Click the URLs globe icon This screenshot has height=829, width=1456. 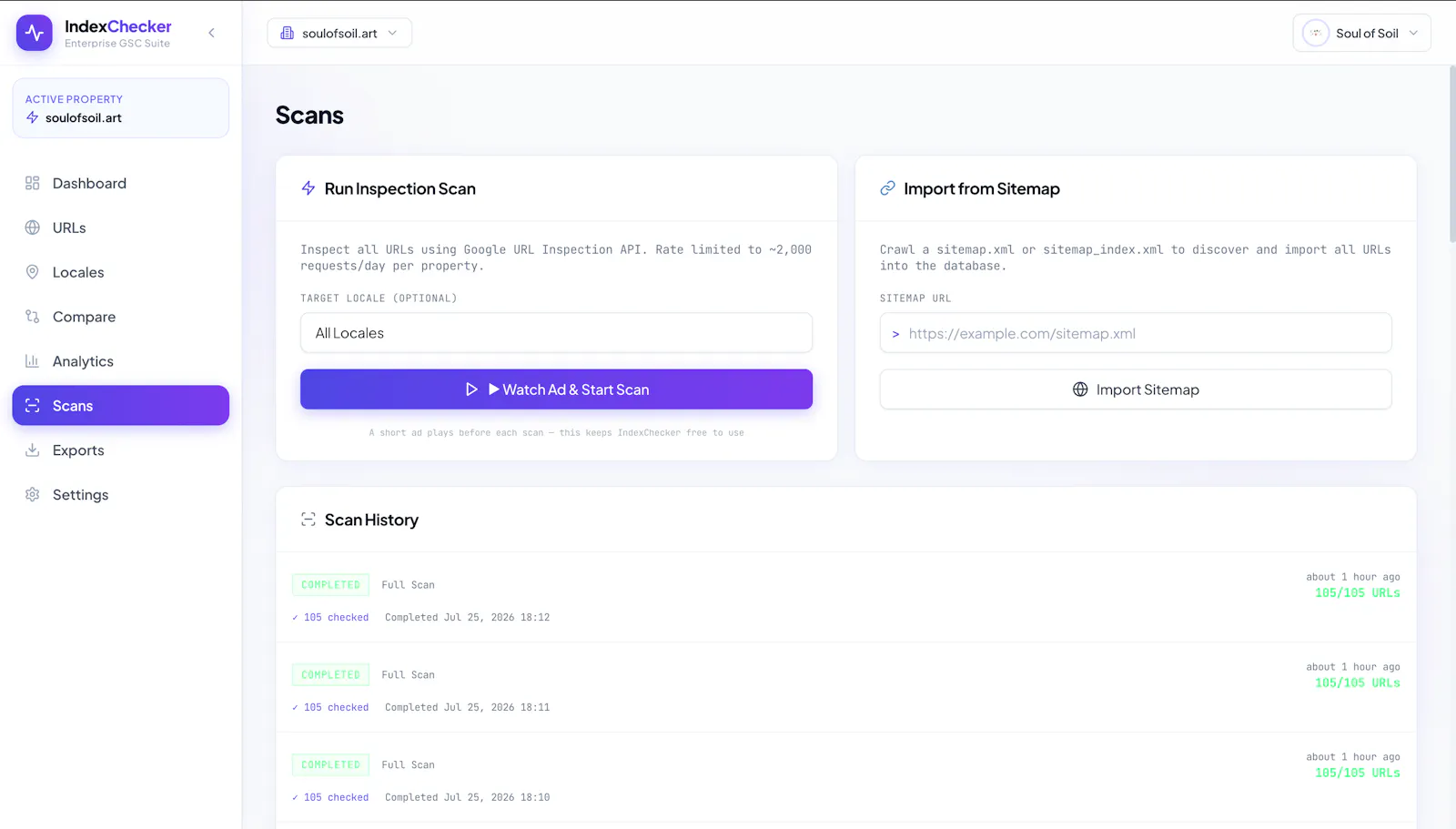tap(33, 227)
